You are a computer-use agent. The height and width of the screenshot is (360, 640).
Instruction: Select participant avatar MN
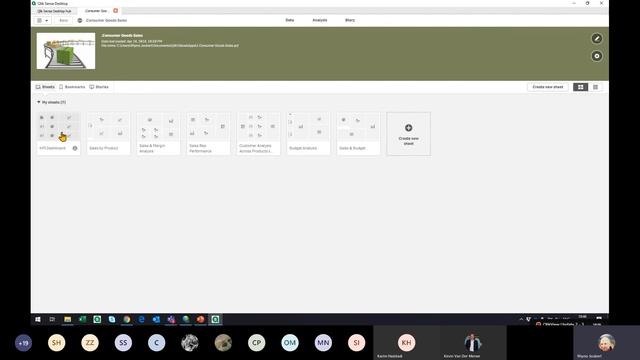tap(323, 343)
